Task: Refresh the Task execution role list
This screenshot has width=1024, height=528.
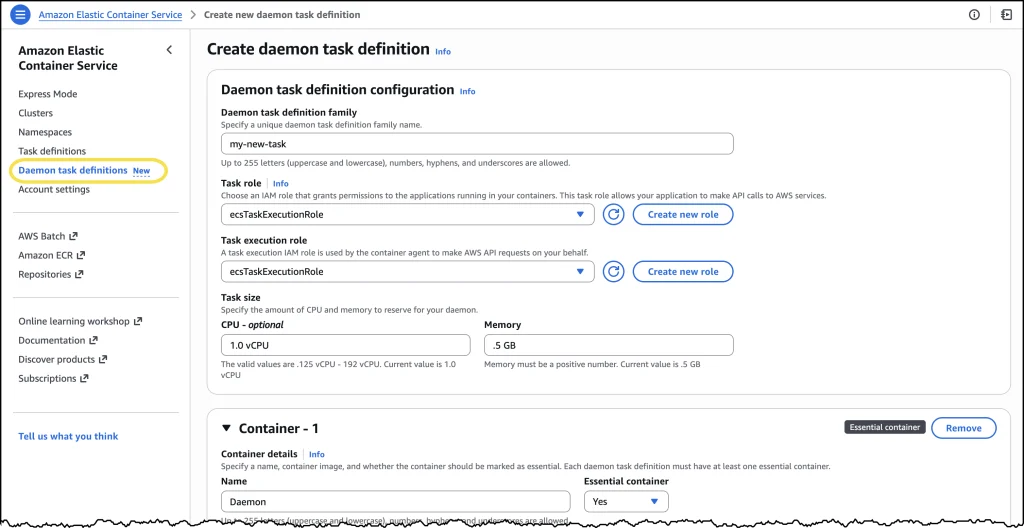Action: click(x=613, y=271)
